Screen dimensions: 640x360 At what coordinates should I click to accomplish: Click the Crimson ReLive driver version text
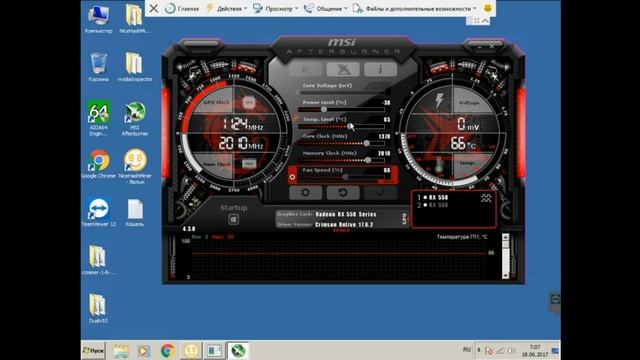click(x=344, y=225)
